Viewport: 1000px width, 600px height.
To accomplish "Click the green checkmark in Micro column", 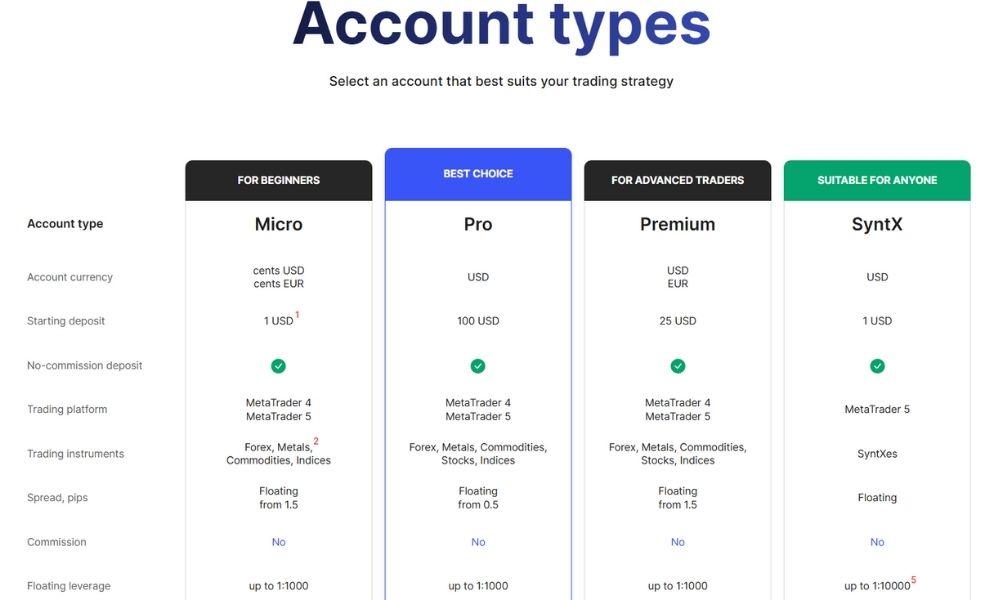I will [x=278, y=366].
